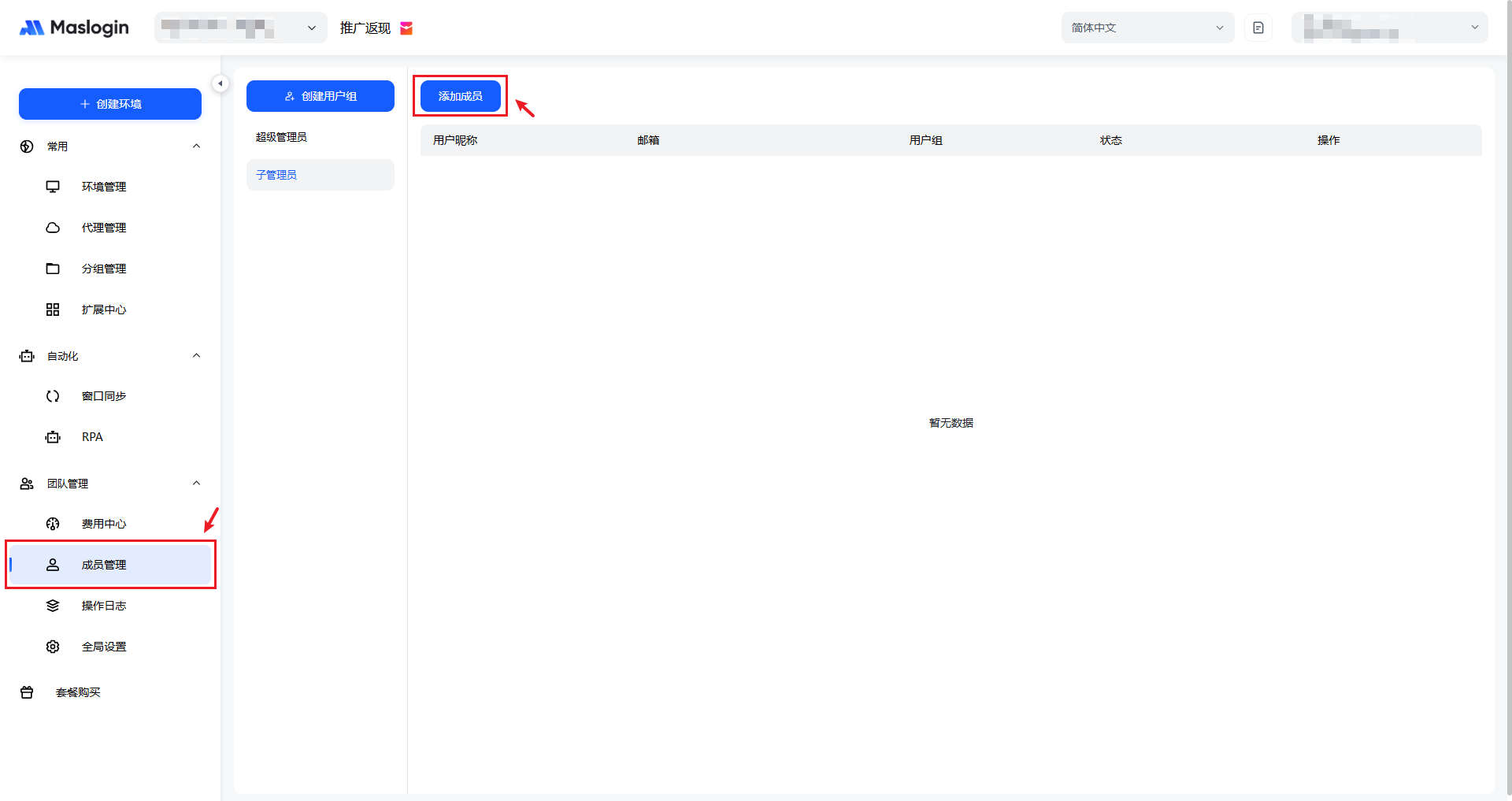Screen dimensions: 1512x801
Task: Collapse the 自动化 section chevron
Action: (x=196, y=356)
